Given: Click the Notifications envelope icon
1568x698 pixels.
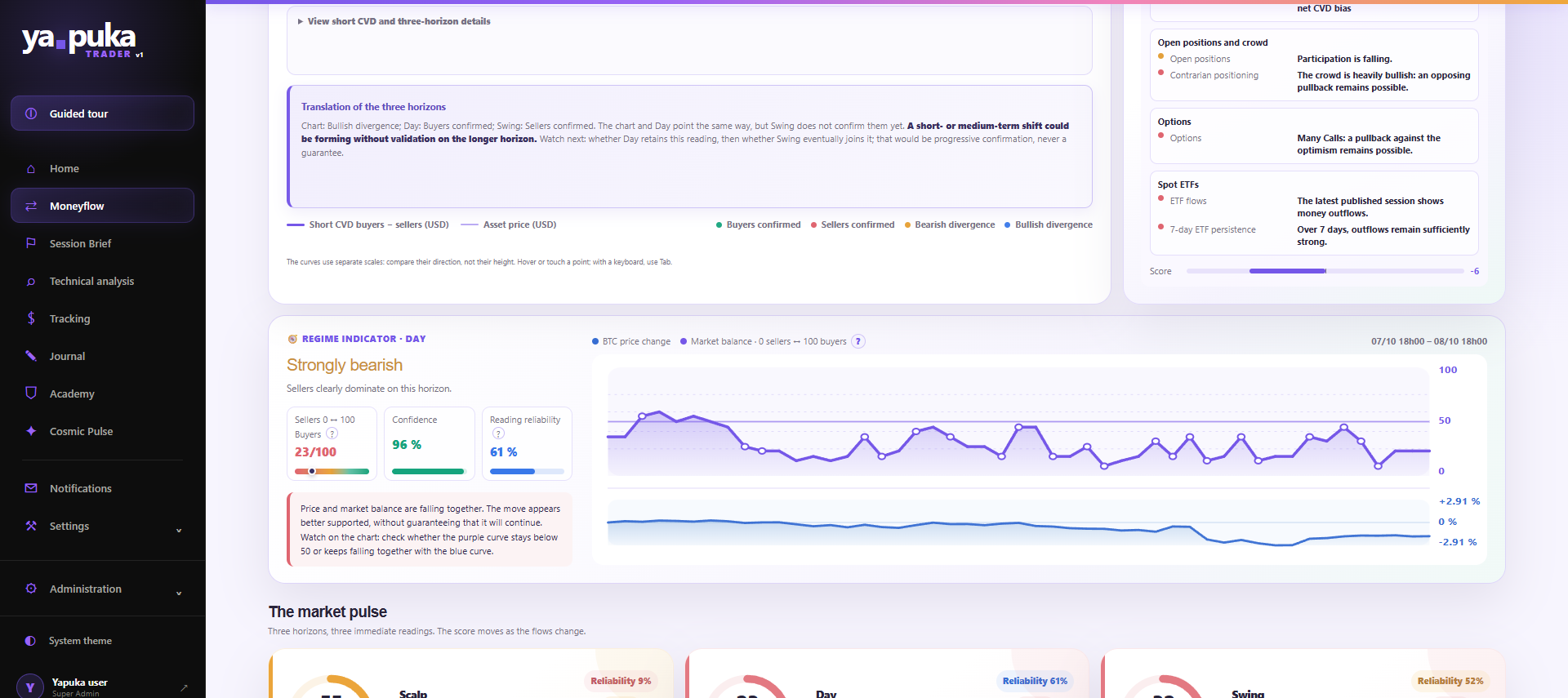Looking at the screenshot, I should pos(31,488).
